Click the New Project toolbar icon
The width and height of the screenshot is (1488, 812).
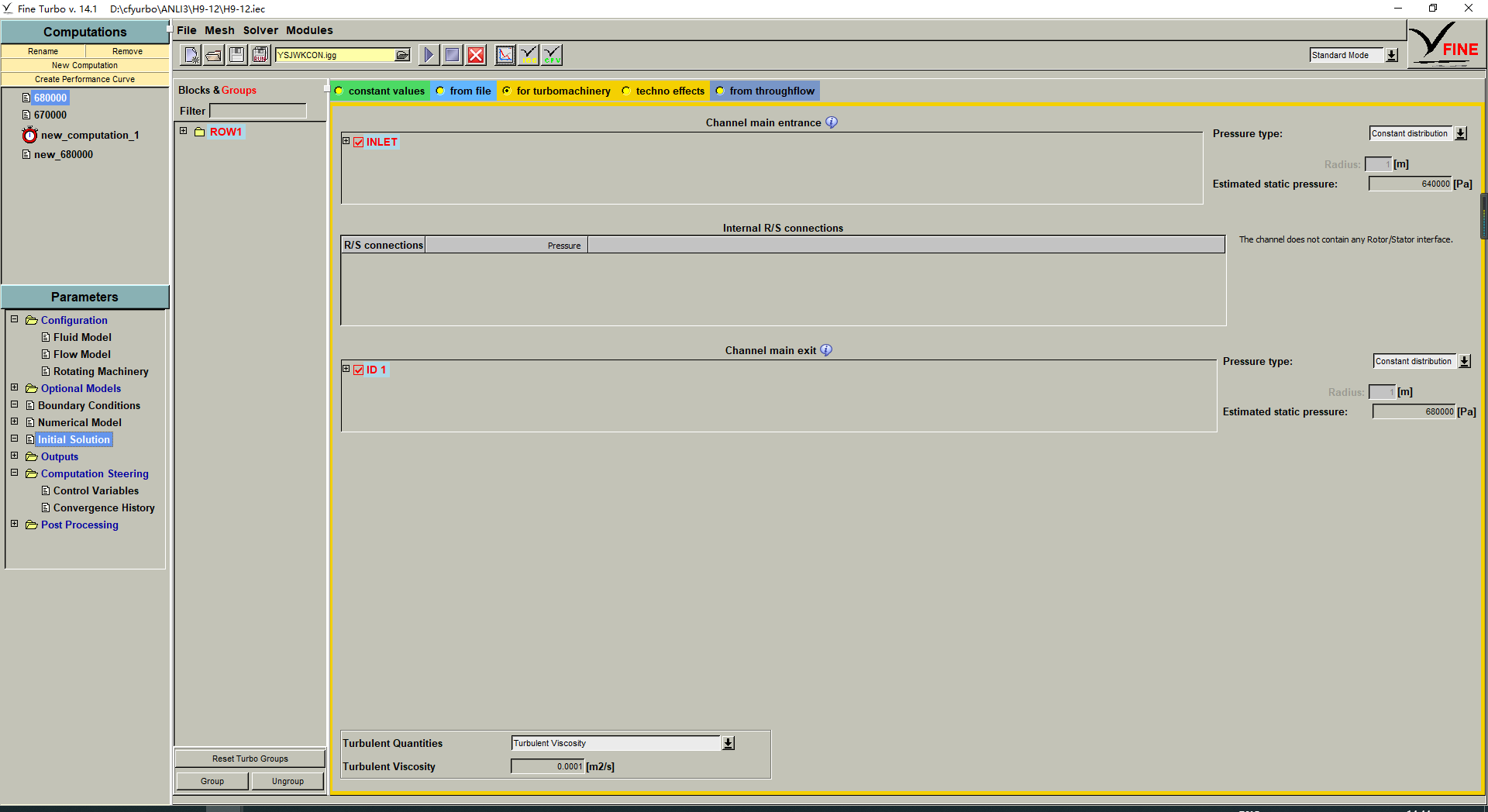(x=191, y=55)
